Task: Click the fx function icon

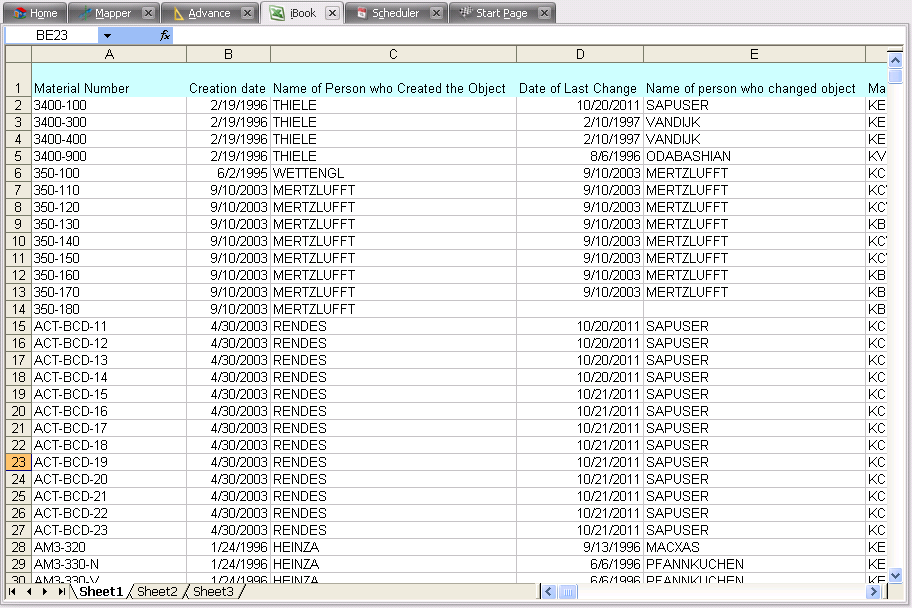Action: tap(165, 35)
